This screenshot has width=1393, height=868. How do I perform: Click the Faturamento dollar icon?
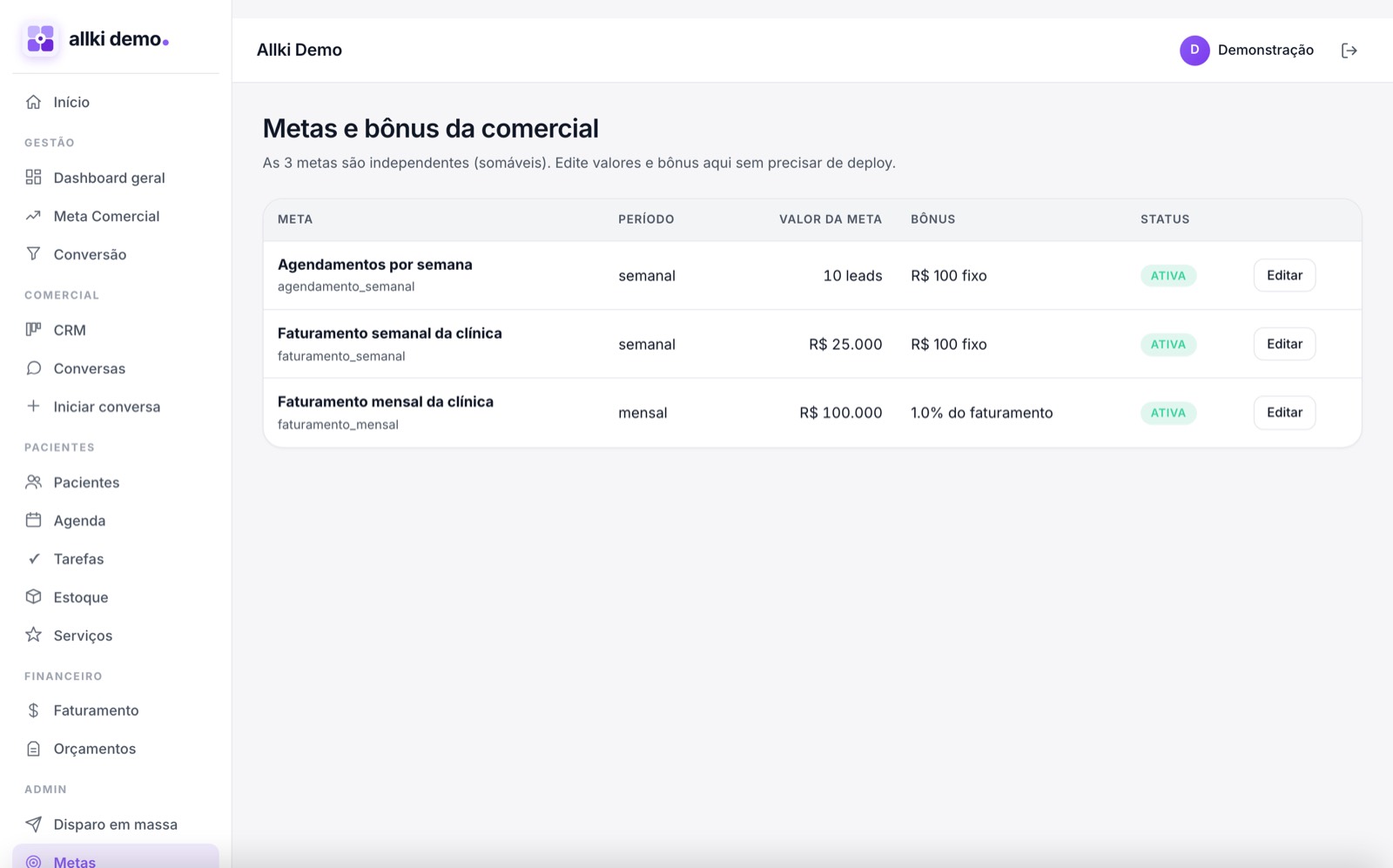click(33, 710)
